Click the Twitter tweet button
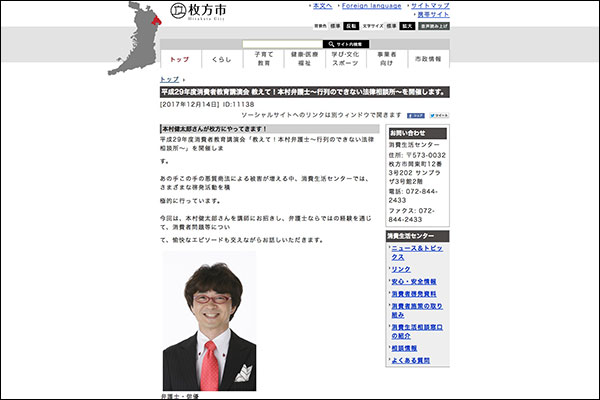 tap(440, 116)
